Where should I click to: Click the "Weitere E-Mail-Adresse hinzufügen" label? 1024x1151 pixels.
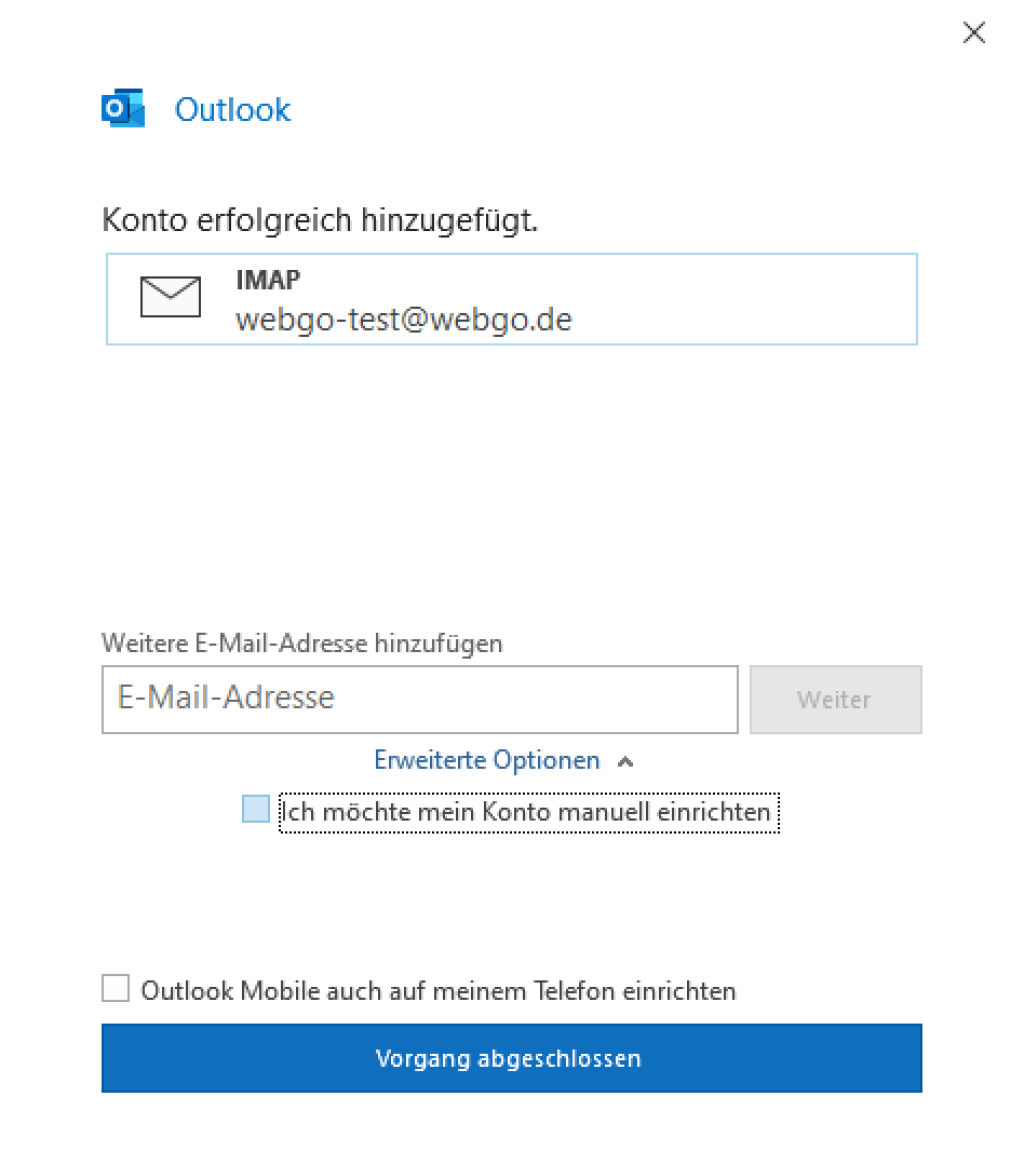[302, 643]
